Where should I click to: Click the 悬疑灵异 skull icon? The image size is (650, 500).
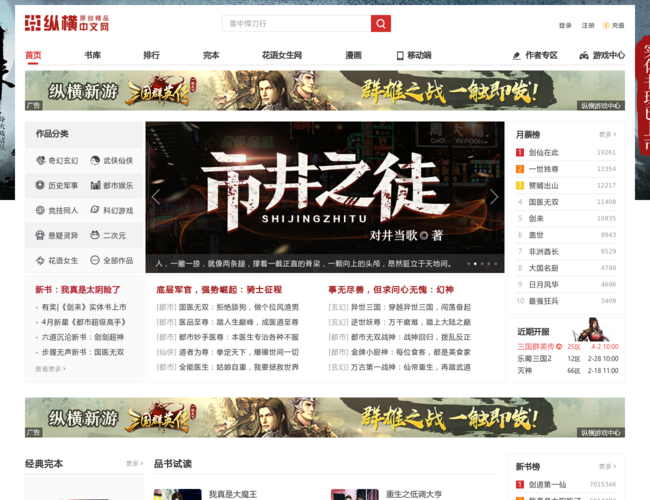[40, 235]
